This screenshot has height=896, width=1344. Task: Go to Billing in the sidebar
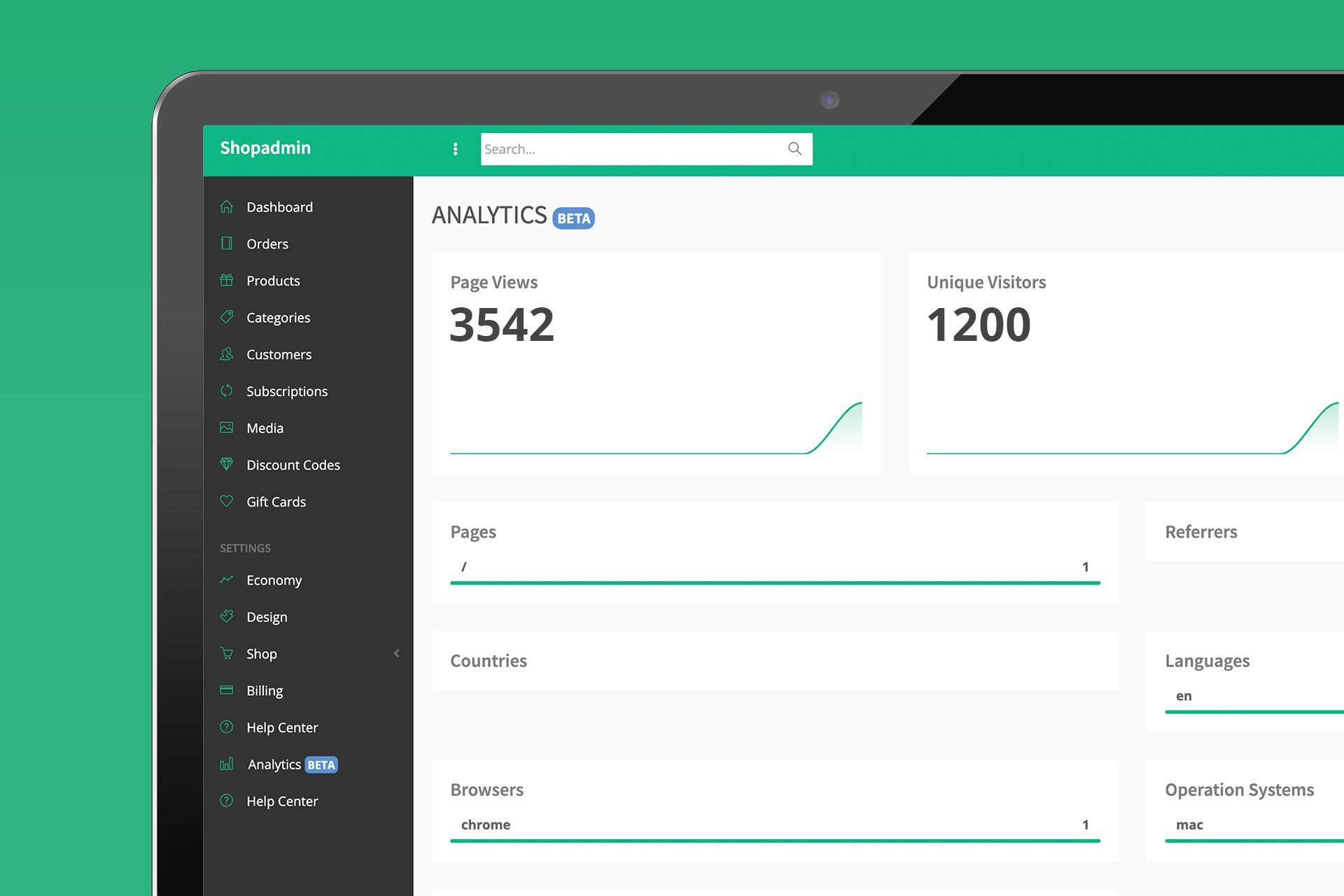tap(265, 691)
